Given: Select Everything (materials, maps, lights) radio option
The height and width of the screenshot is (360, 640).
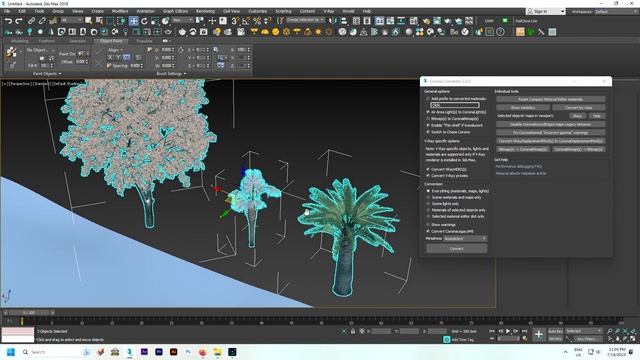Looking at the screenshot, I should click(x=428, y=191).
